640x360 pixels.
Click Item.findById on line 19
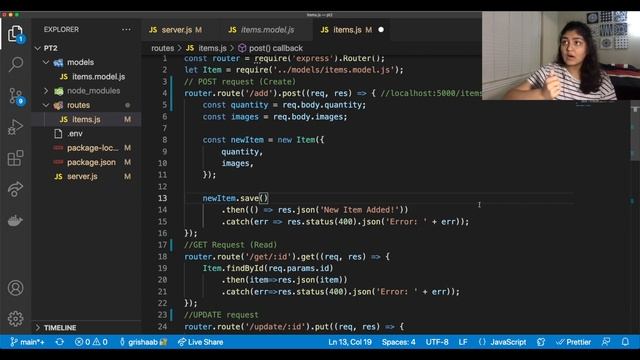pyautogui.click(x=233, y=268)
